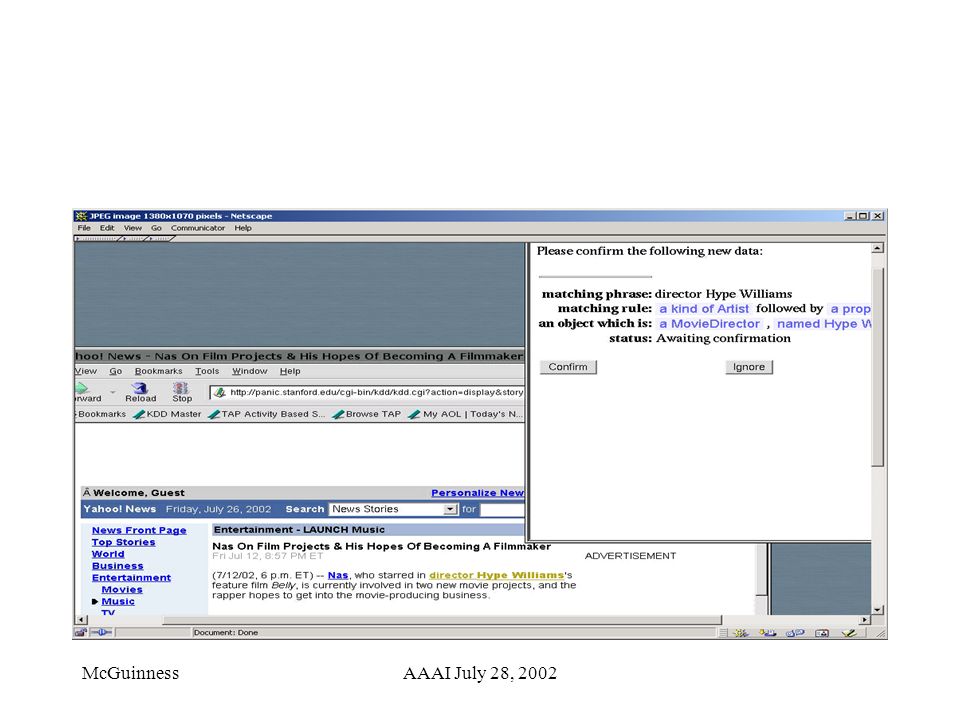
Task: Open the TAP Activity Based S... bookmark
Action: (266, 414)
